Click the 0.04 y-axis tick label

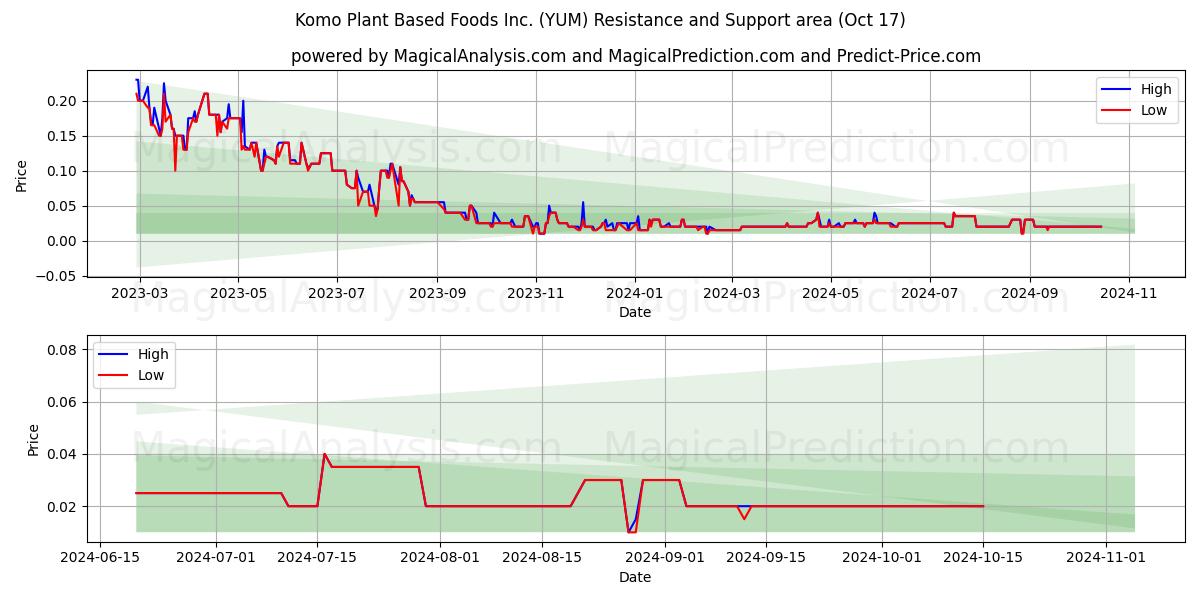(x=63, y=454)
